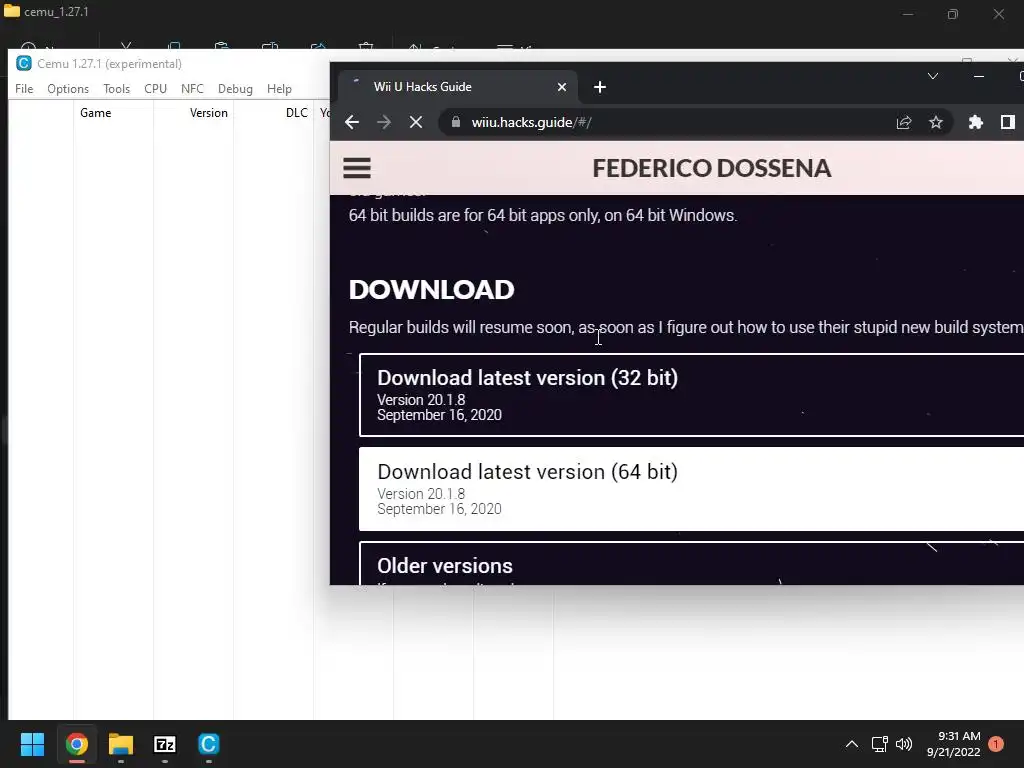Screen dimensions: 1024x768
Task: Show hidden system tray icons
Action: tap(852, 744)
